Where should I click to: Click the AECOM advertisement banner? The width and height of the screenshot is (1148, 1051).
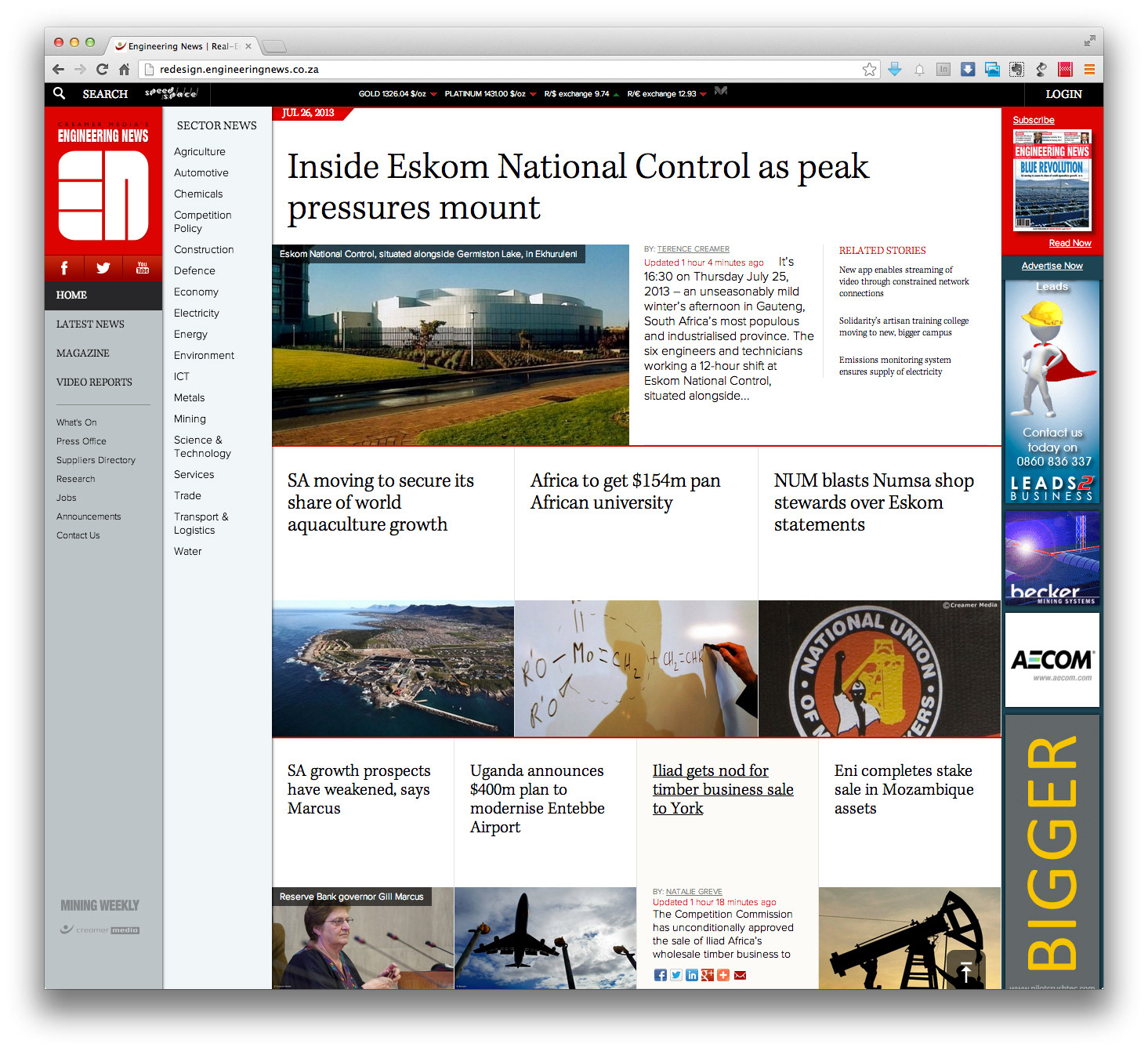pyautogui.click(x=1052, y=660)
